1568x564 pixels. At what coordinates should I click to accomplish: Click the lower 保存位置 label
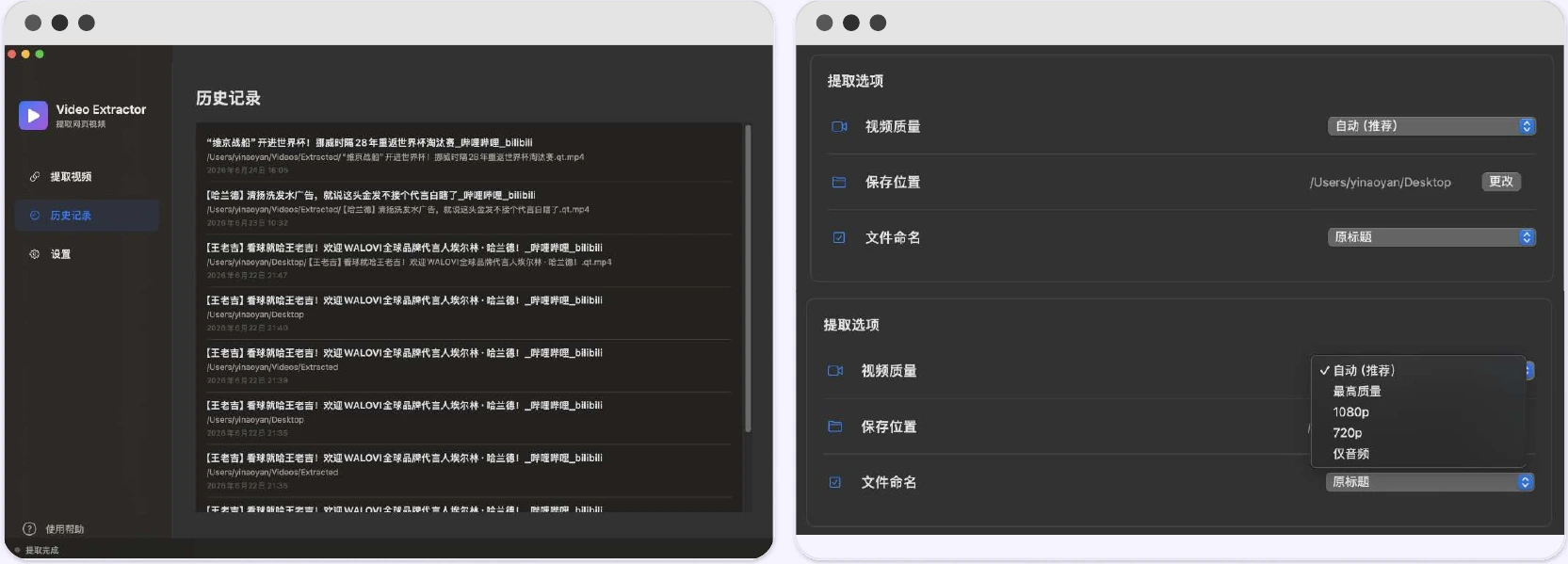[889, 427]
